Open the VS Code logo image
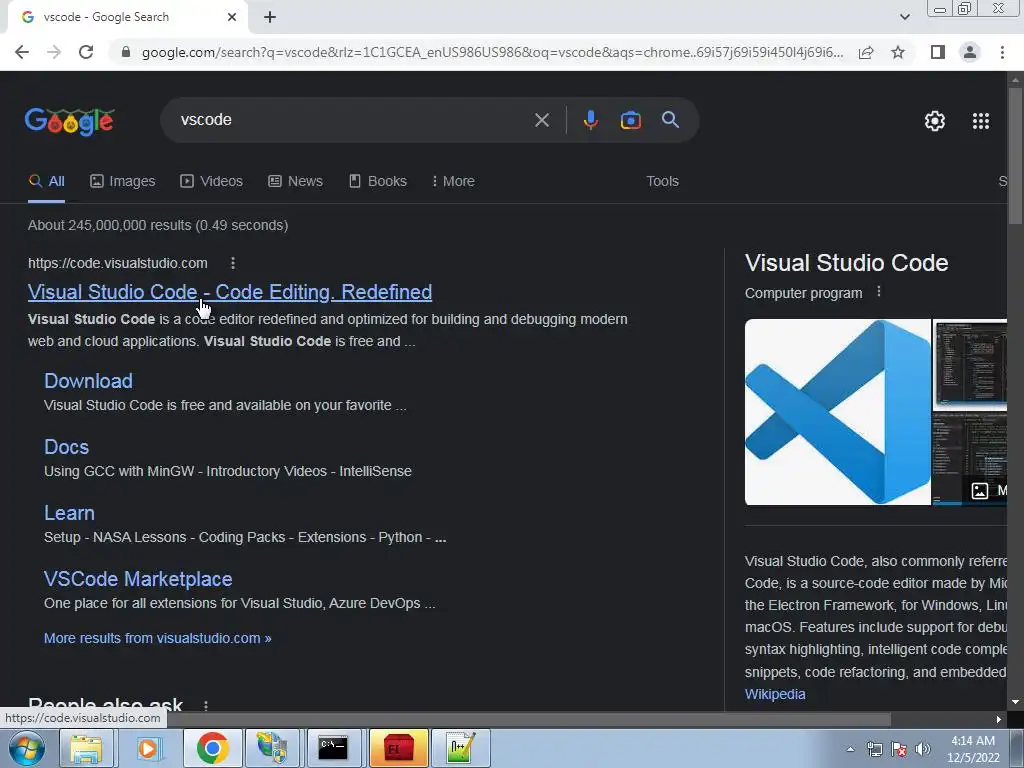This screenshot has height=768, width=1024. pyautogui.click(x=837, y=412)
